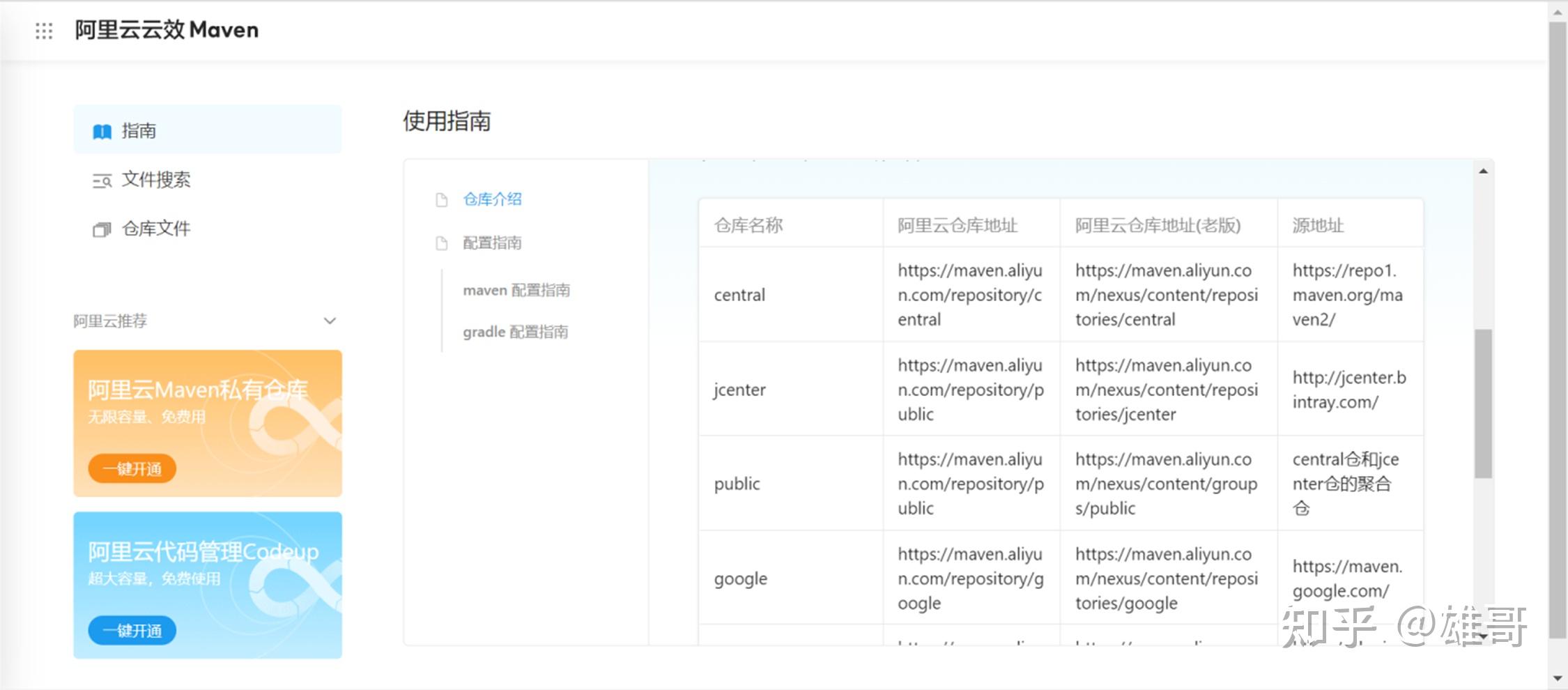
Task: Open the app grid launcher icon
Action: coord(44,31)
